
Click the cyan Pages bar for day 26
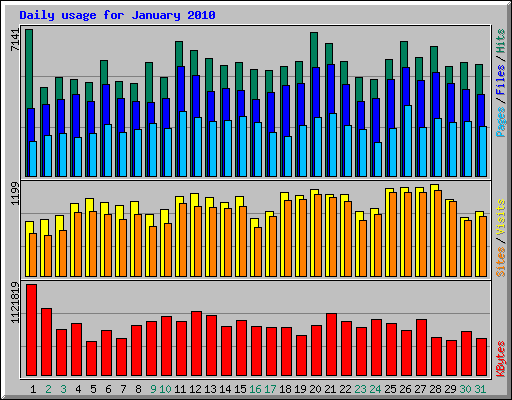pos(408,141)
